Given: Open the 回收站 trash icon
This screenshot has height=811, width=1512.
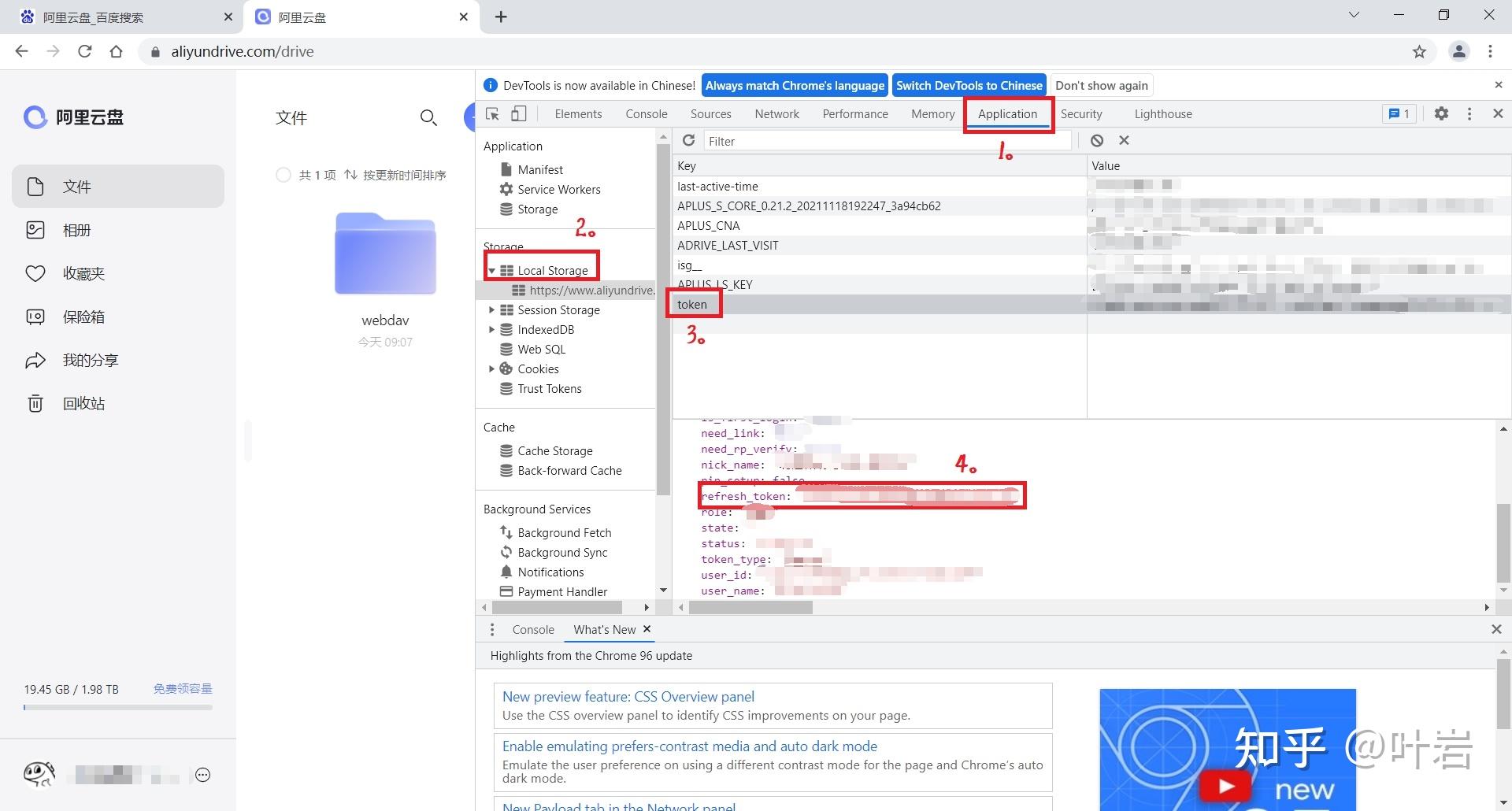Looking at the screenshot, I should pos(35,403).
